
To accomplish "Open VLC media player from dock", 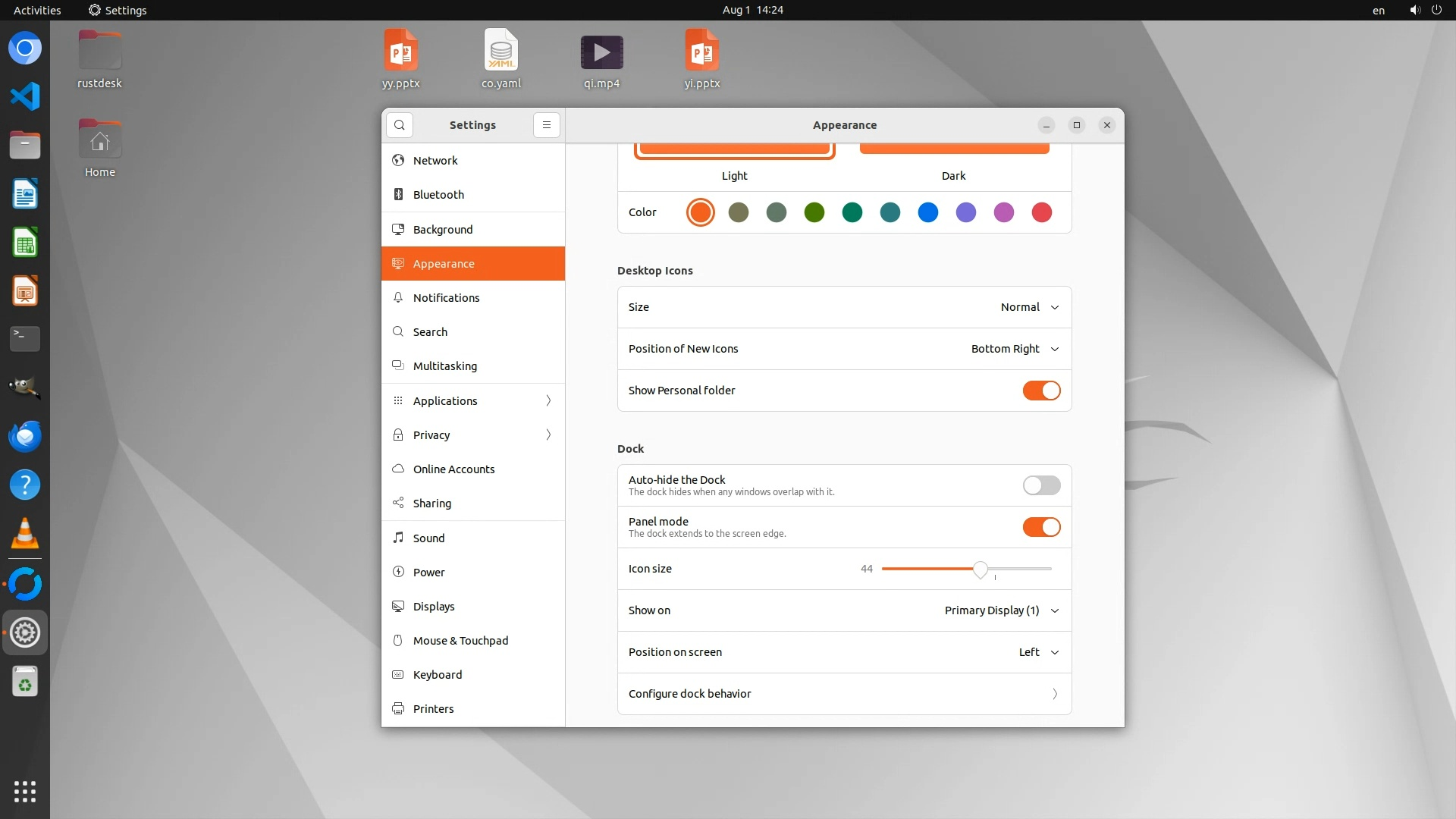I will [x=25, y=534].
